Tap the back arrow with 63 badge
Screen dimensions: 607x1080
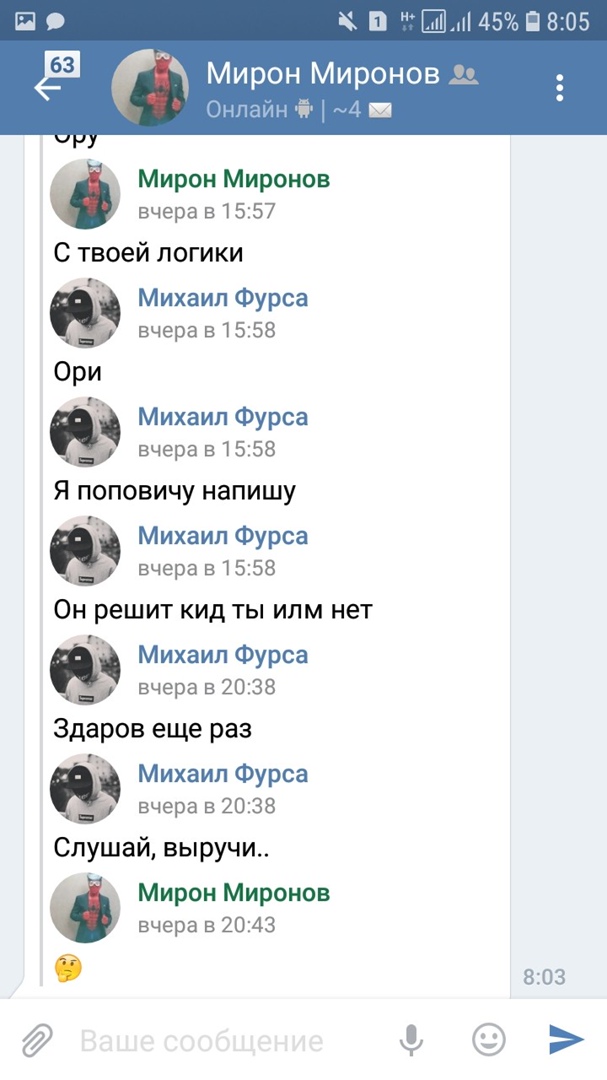click(x=50, y=84)
